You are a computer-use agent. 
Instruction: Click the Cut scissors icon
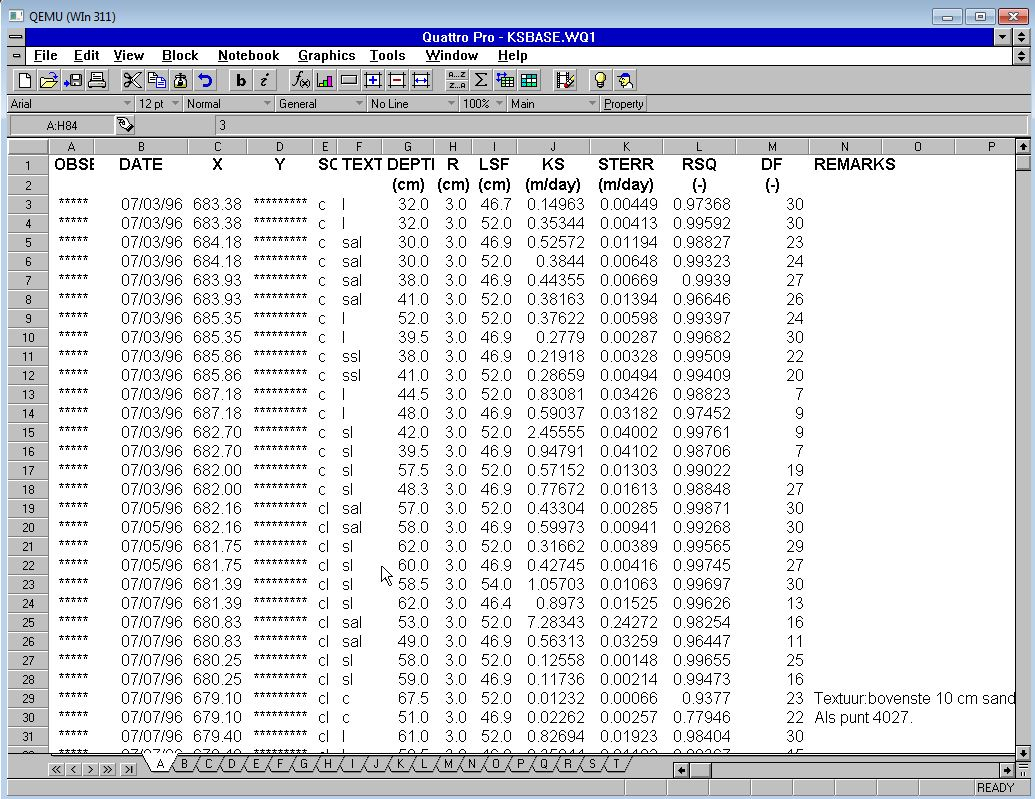[132, 81]
